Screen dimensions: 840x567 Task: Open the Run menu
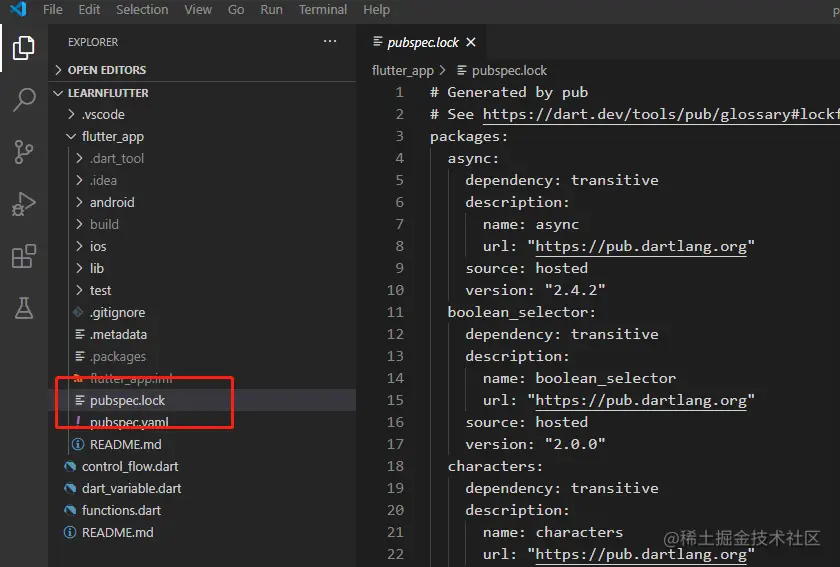point(271,10)
